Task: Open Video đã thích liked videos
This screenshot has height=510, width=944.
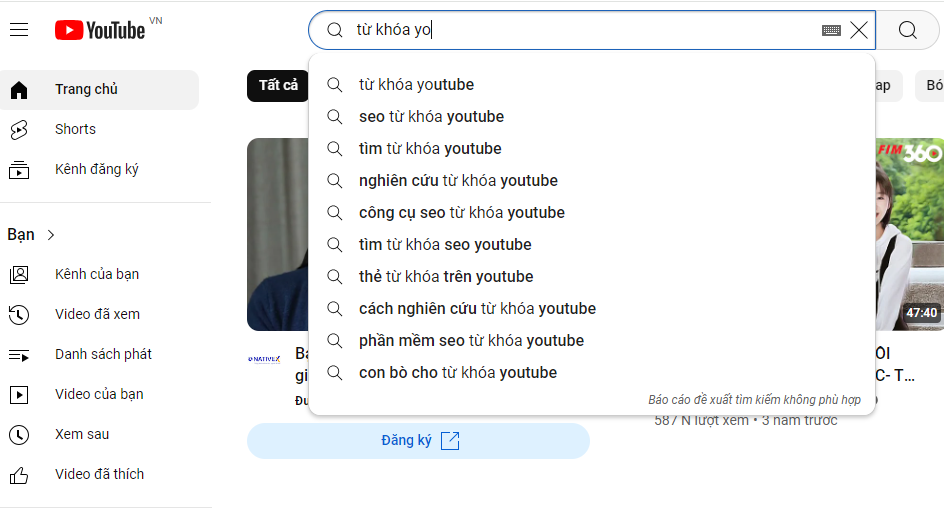Action: click(99, 474)
